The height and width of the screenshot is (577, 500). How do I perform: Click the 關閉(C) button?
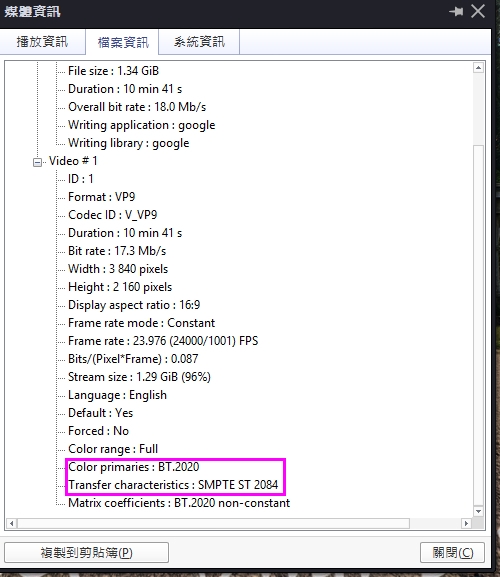[x=453, y=552]
